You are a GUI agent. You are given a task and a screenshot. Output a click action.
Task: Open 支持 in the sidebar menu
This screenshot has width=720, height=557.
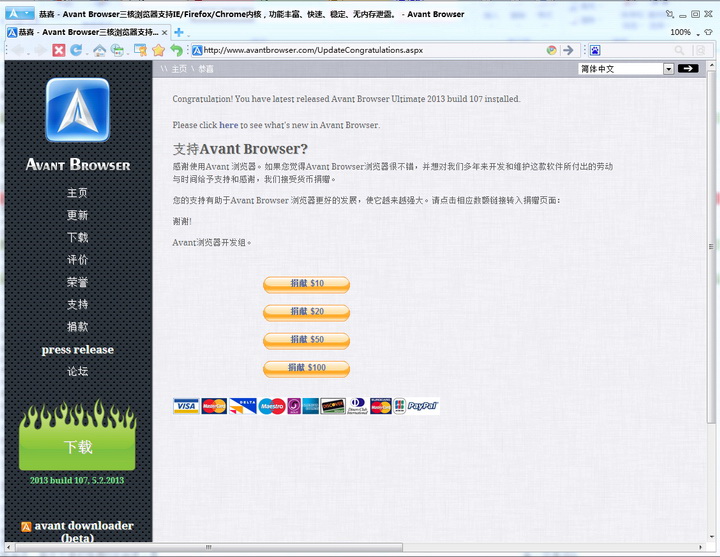click(77, 304)
